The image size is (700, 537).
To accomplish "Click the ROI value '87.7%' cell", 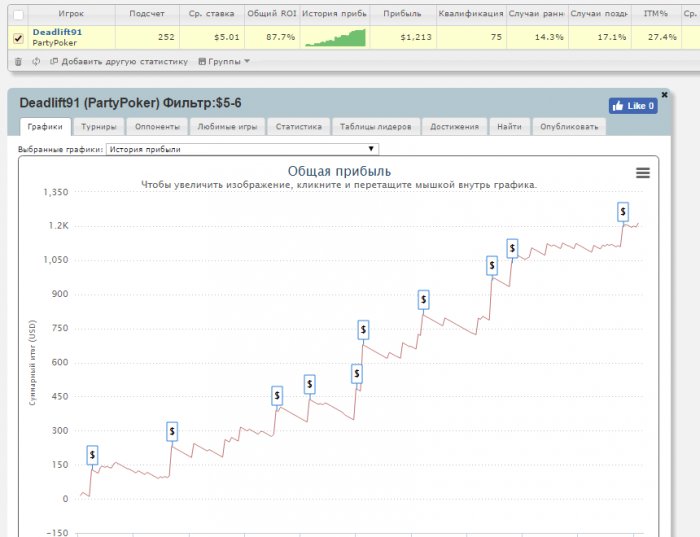I will coord(272,37).
